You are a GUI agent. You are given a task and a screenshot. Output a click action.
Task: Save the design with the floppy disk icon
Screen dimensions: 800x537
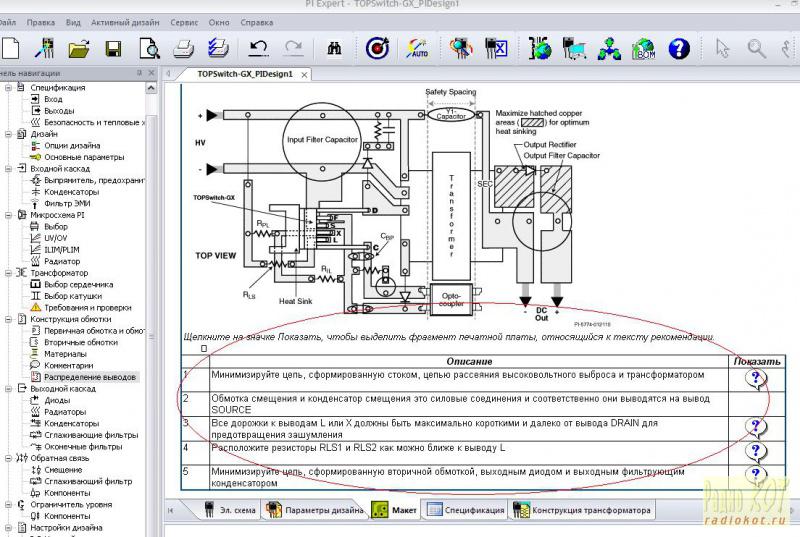pos(114,47)
